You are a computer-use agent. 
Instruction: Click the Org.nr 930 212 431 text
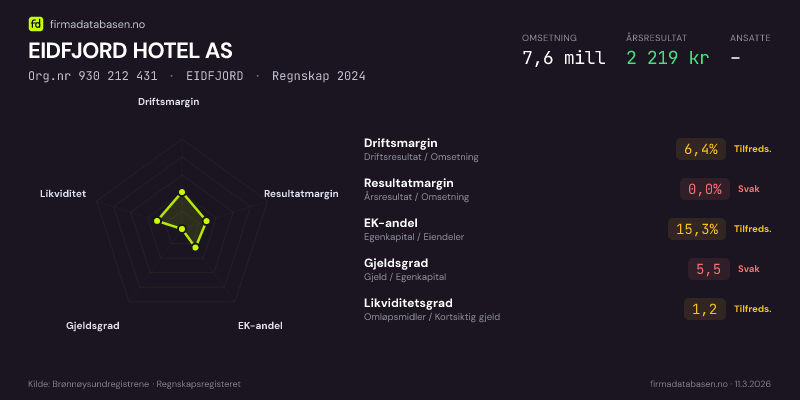pos(92,76)
